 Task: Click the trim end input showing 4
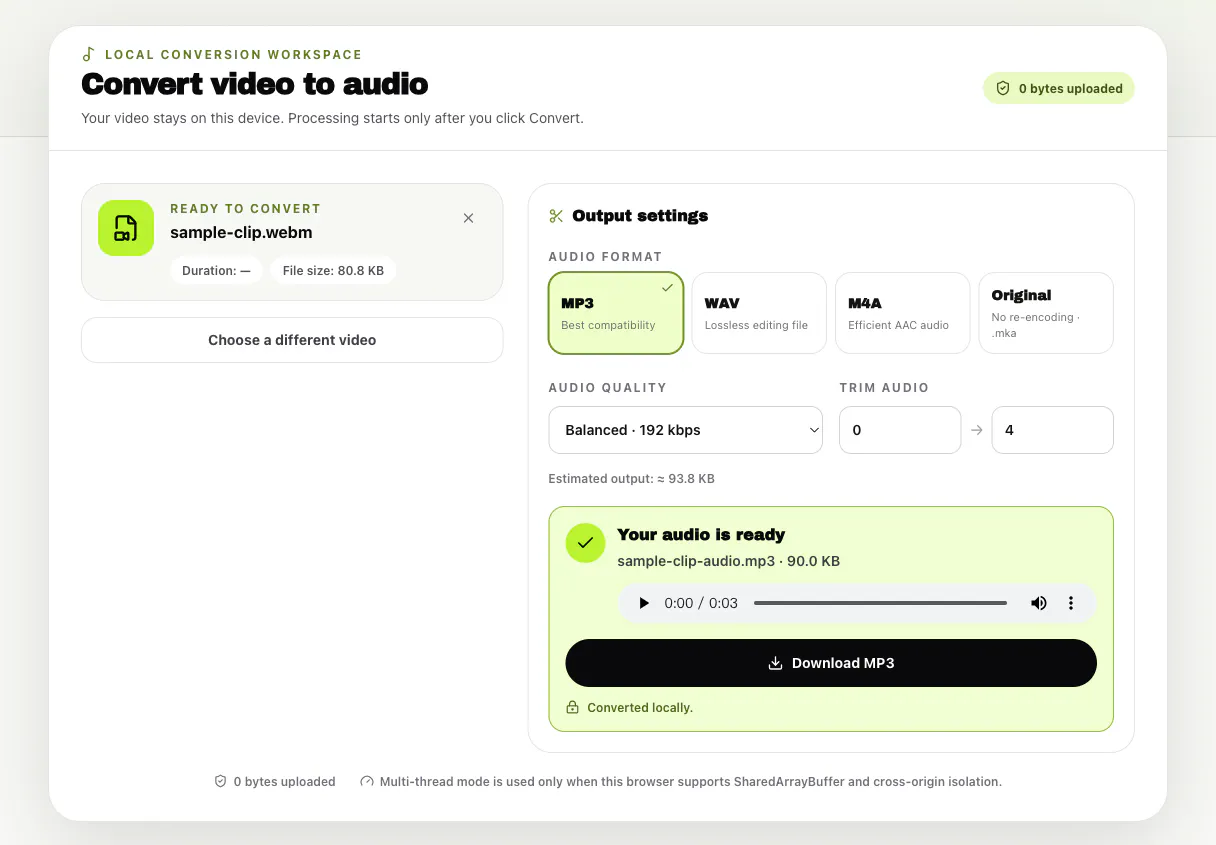pos(1052,430)
